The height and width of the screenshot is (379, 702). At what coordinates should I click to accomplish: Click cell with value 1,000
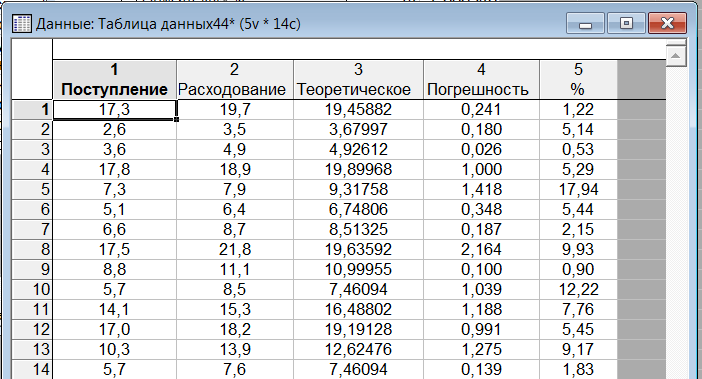point(481,170)
